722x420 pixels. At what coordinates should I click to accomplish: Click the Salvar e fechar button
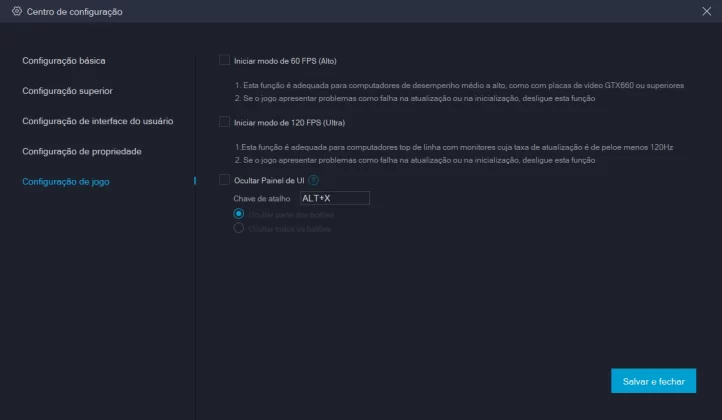pyautogui.click(x=653, y=381)
